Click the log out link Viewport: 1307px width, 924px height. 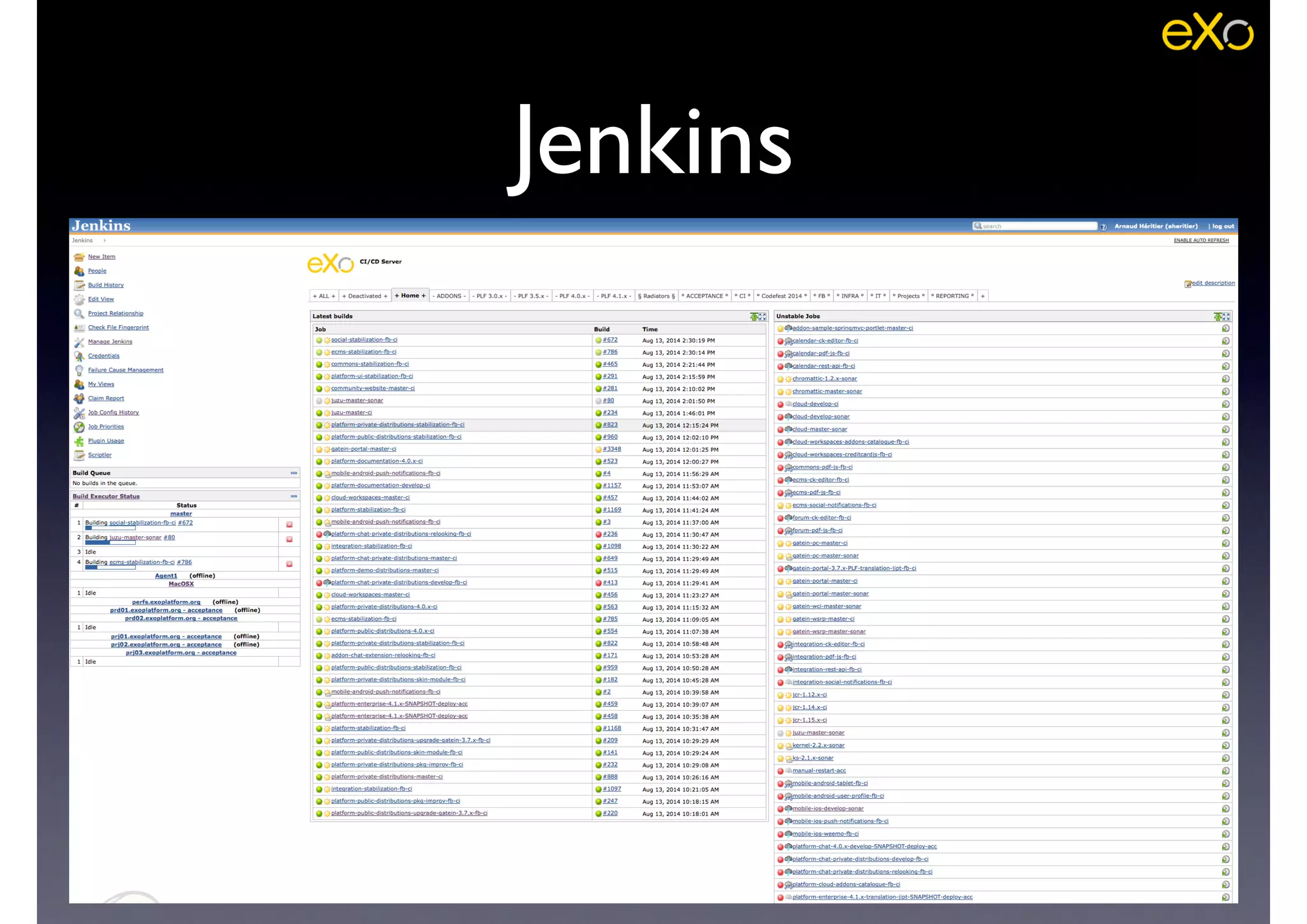point(1223,227)
